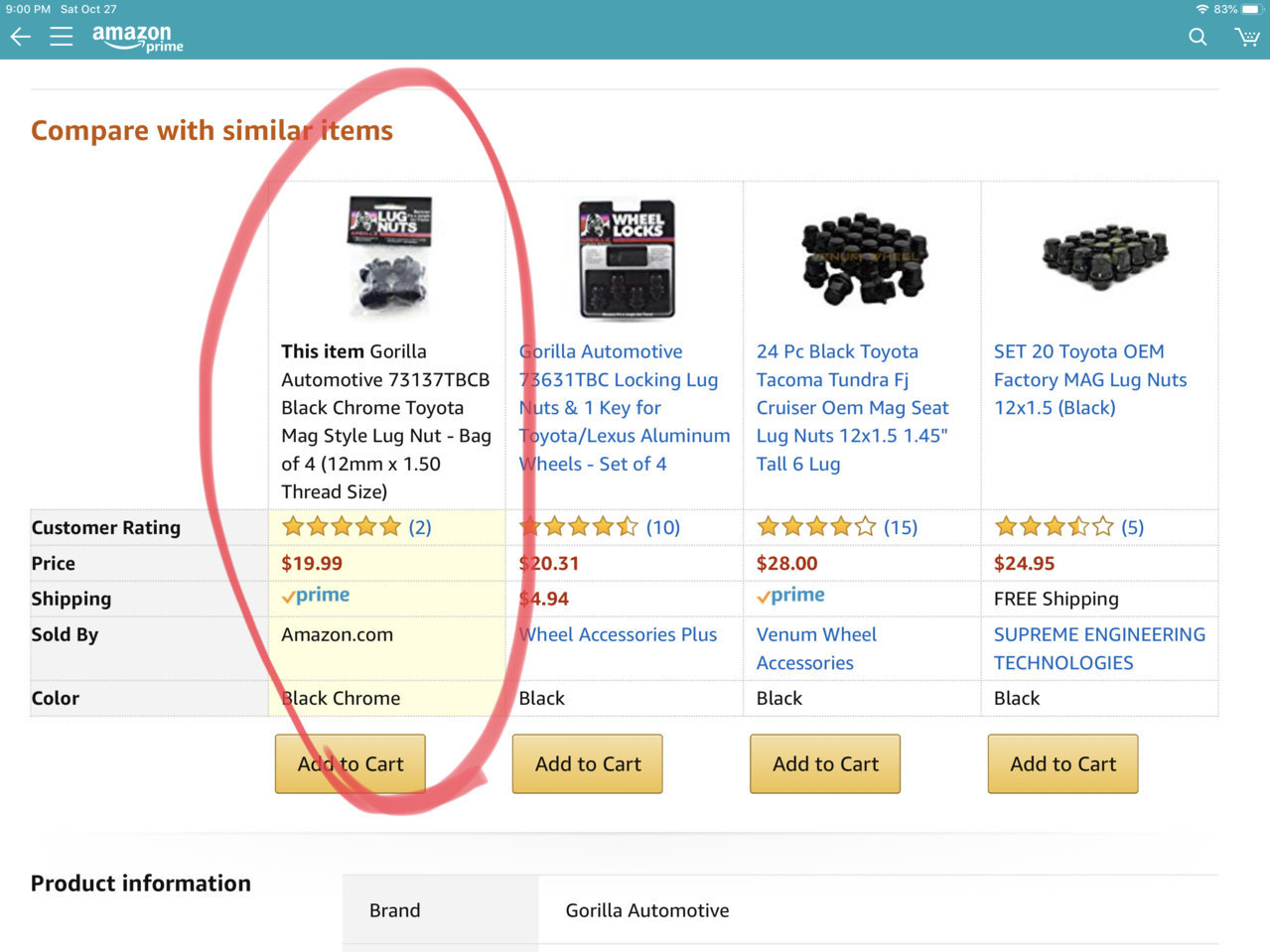Image resolution: width=1270 pixels, height=952 pixels.
Task: Open SET 20 Toyota OEM lug nuts image
Action: (1104, 255)
